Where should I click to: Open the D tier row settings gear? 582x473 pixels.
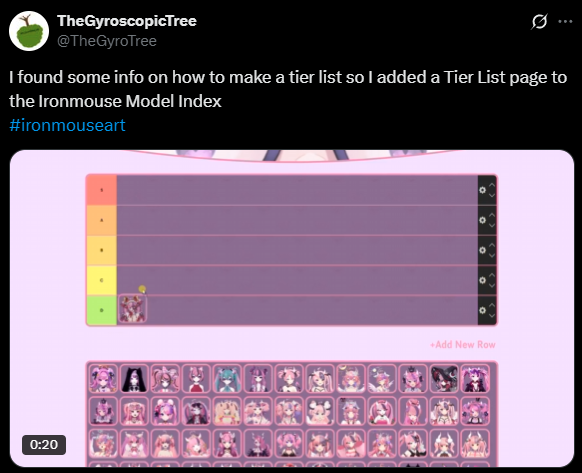[482, 310]
